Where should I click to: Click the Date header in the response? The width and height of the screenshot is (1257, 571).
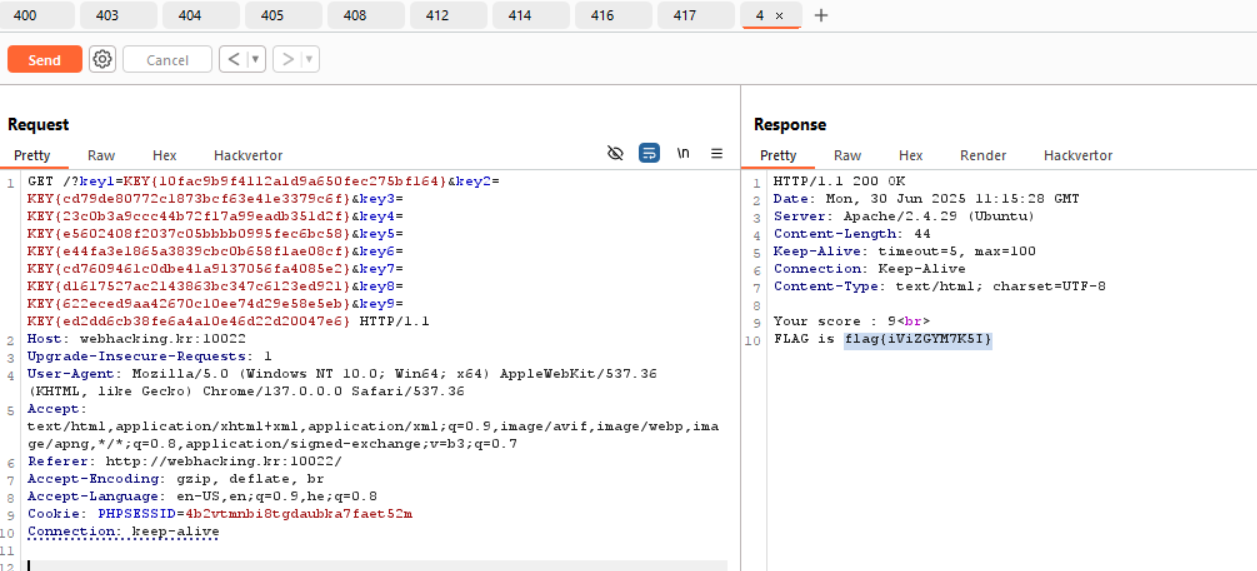(x=926, y=199)
